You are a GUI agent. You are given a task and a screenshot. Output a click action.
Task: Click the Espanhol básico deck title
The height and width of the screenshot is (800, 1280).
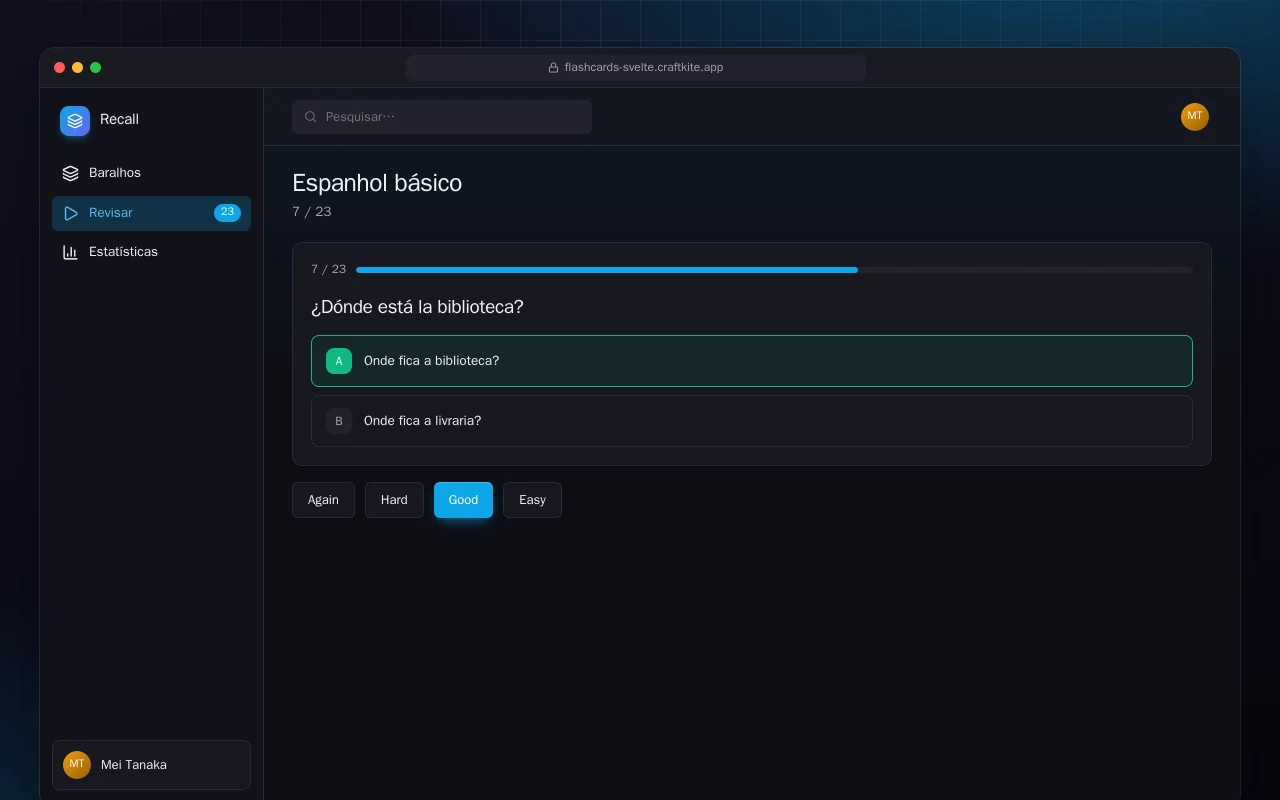(x=377, y=183)
